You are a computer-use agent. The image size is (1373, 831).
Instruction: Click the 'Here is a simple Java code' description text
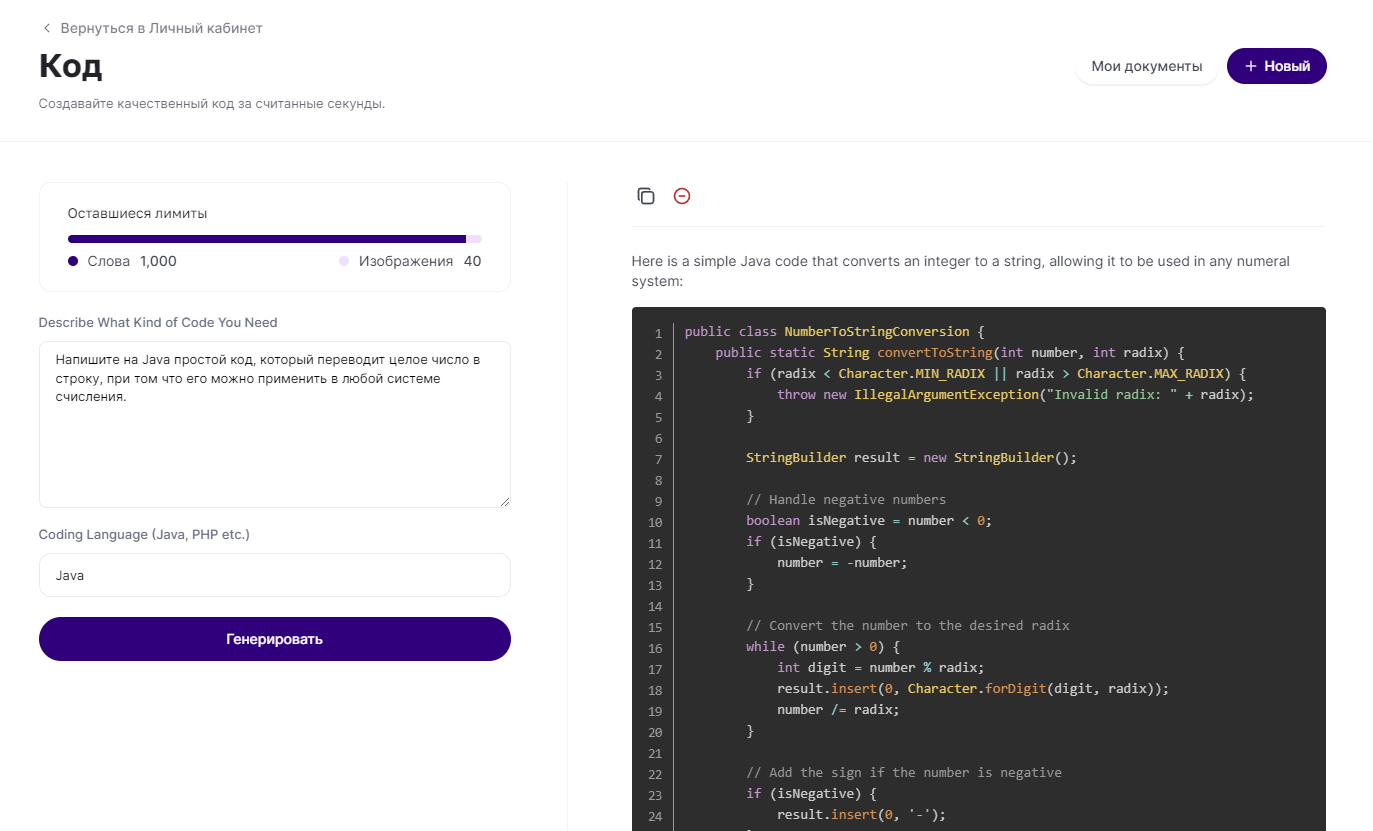(961, 271)
